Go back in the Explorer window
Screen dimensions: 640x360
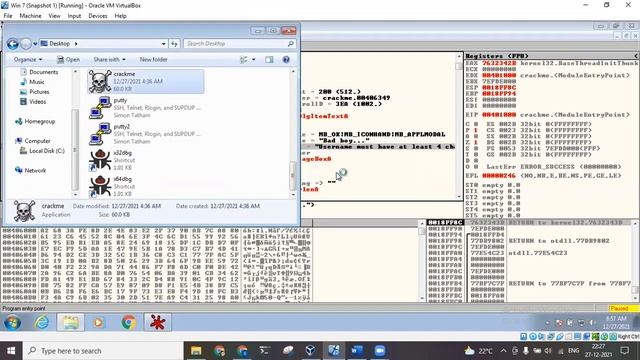click(x=13, y=44)
